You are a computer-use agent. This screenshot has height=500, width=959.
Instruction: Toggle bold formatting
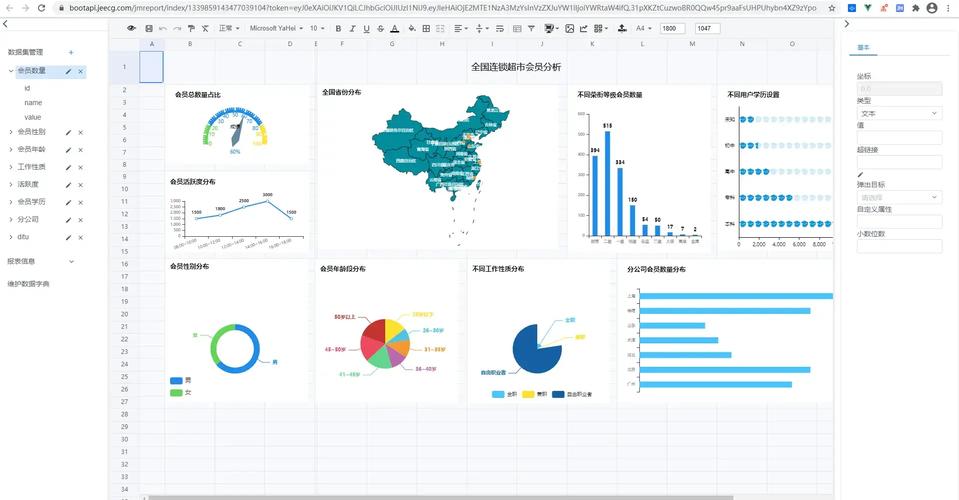tap(338, 28)
